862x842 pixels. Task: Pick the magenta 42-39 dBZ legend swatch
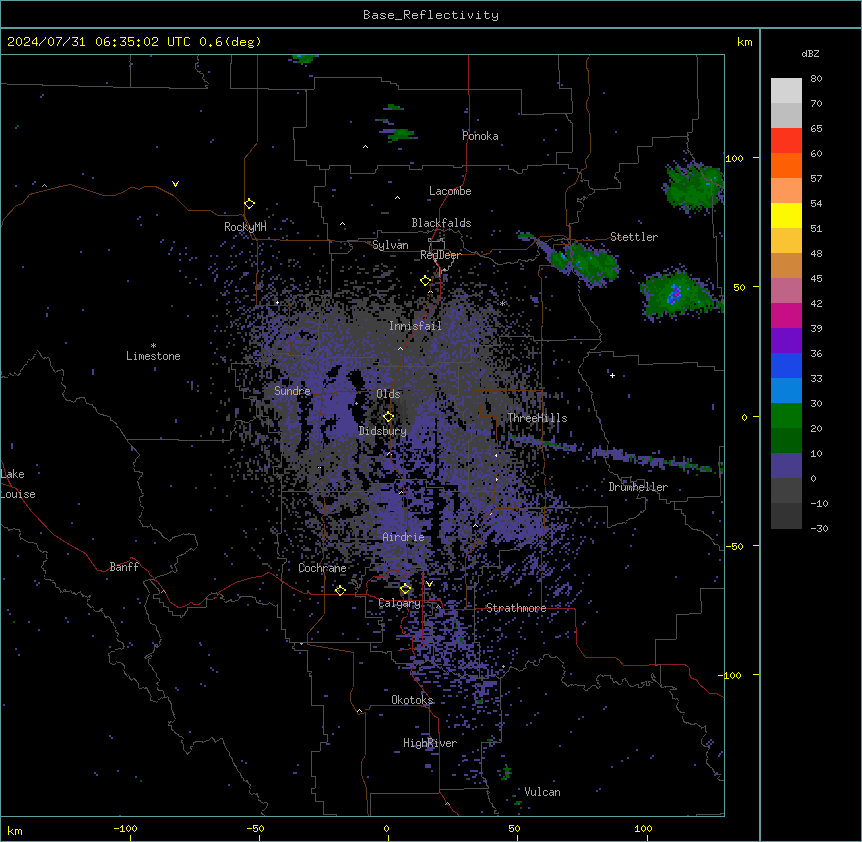point(786,315)
